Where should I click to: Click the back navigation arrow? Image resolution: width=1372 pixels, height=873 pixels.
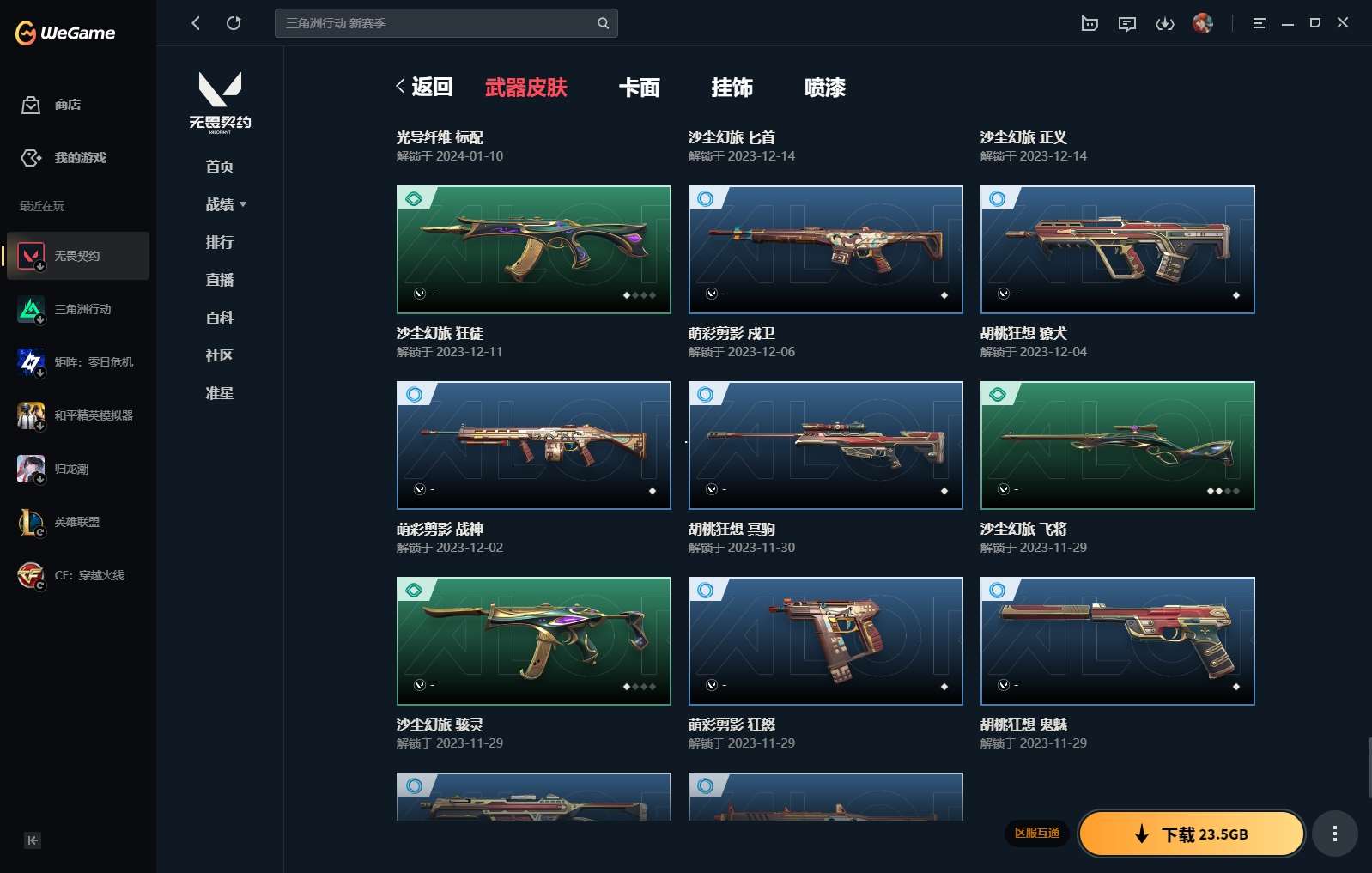click(x=196, y=23)
